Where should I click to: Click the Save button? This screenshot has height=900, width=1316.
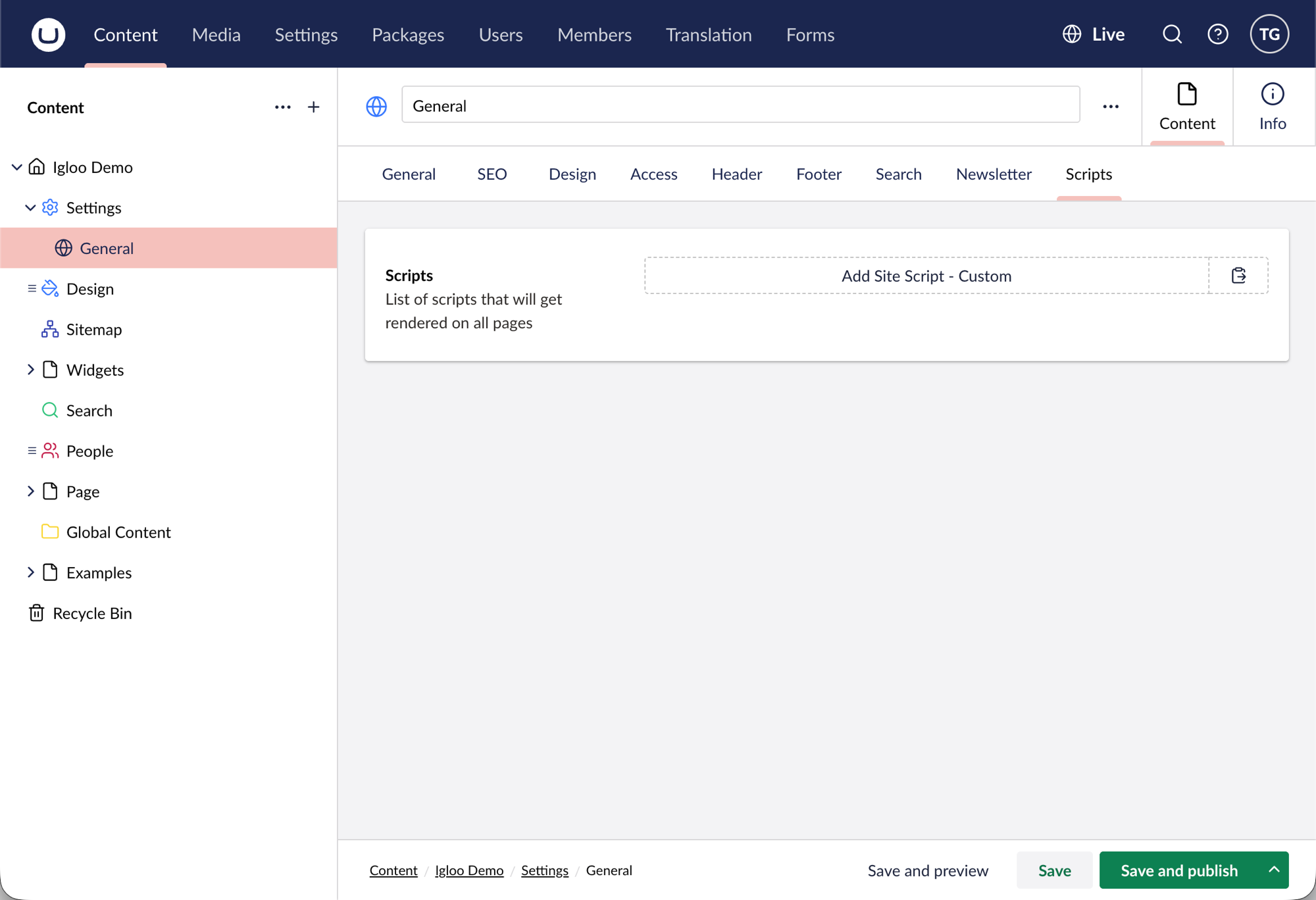1054,870
